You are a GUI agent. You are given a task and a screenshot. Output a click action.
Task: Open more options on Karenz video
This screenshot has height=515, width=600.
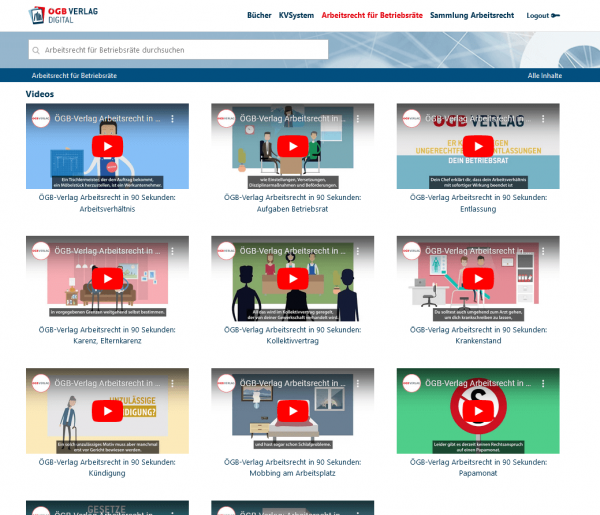[x=173, y=251]
